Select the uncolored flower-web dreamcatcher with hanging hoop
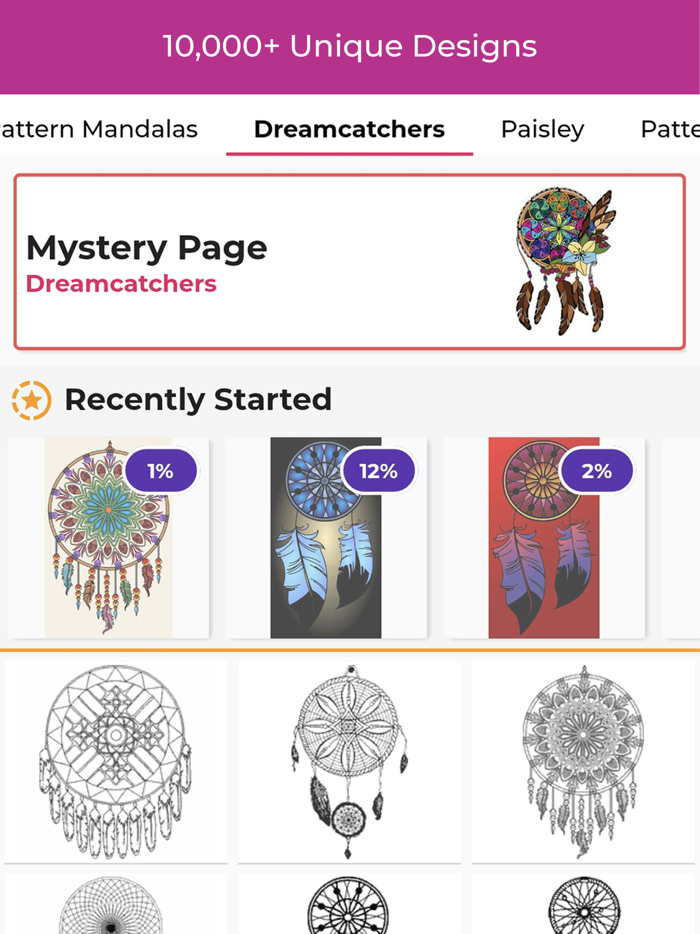 point(349,761)
